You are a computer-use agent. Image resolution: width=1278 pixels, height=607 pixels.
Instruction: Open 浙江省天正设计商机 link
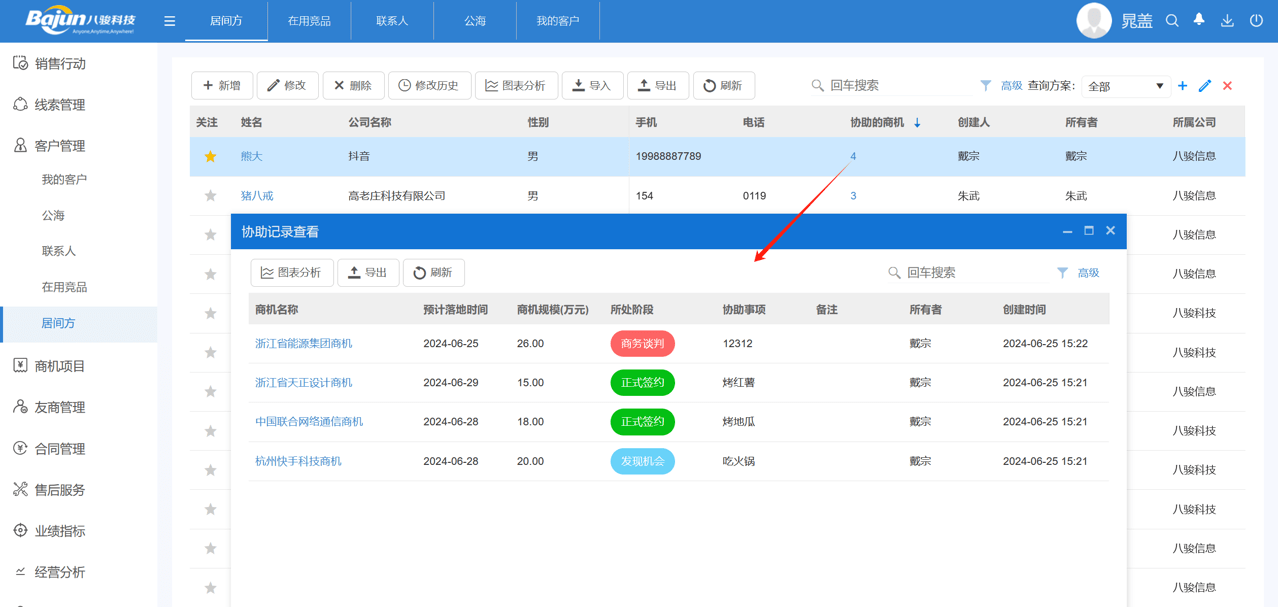point(304,383)
